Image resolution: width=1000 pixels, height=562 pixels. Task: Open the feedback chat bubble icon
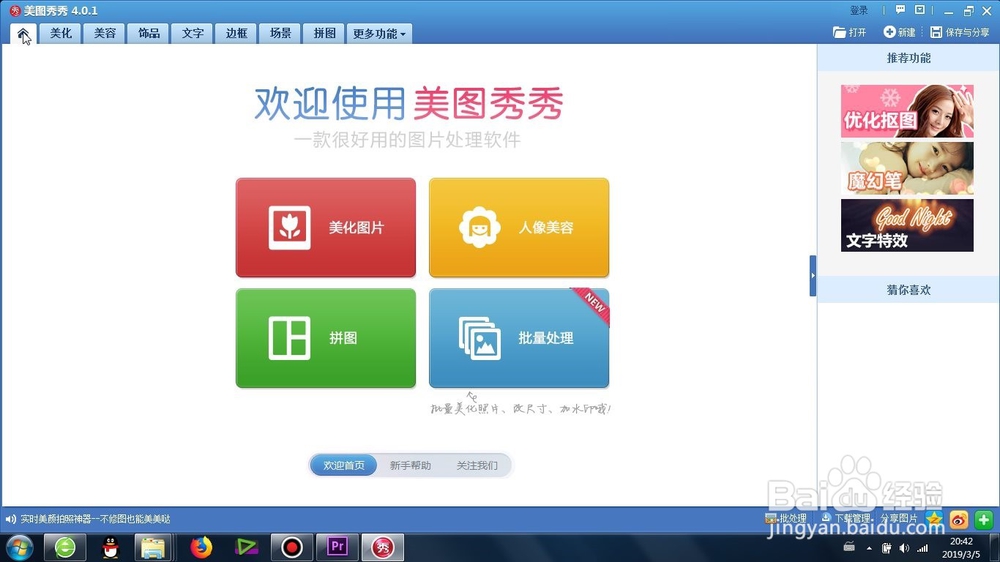pyautogui.click(x=901, y=10)
